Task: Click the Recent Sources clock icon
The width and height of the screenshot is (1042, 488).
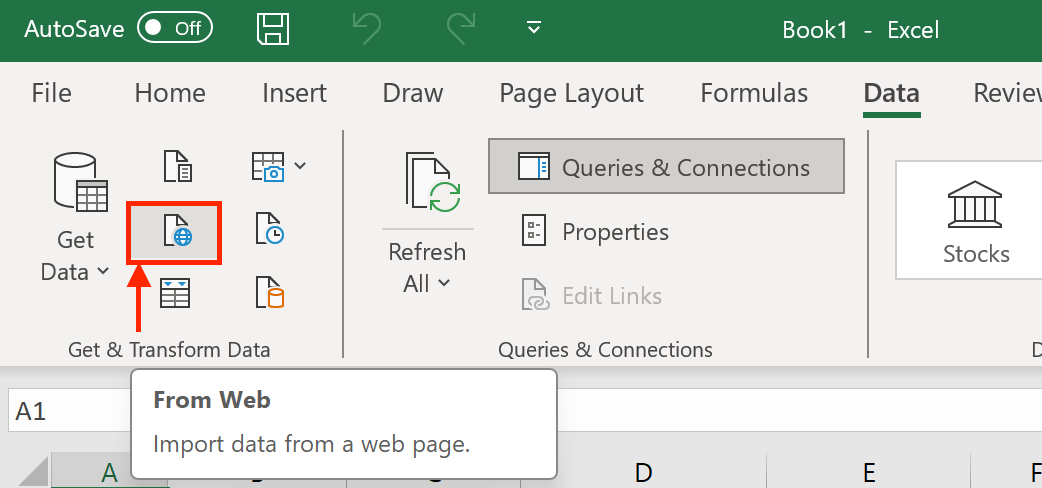Action: click(x=270, y=228)
